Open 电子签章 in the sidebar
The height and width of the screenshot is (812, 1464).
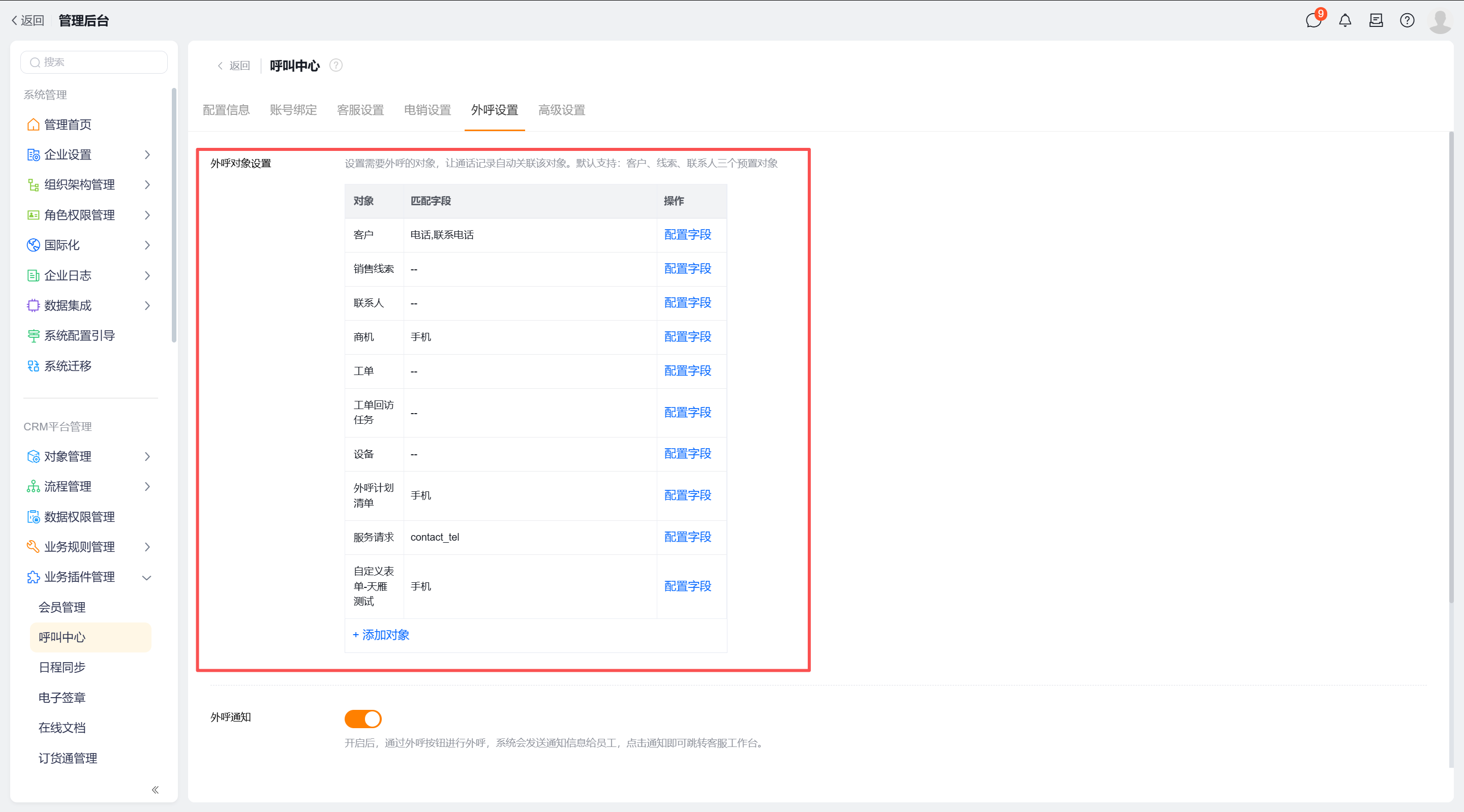[x=62, y=698]
